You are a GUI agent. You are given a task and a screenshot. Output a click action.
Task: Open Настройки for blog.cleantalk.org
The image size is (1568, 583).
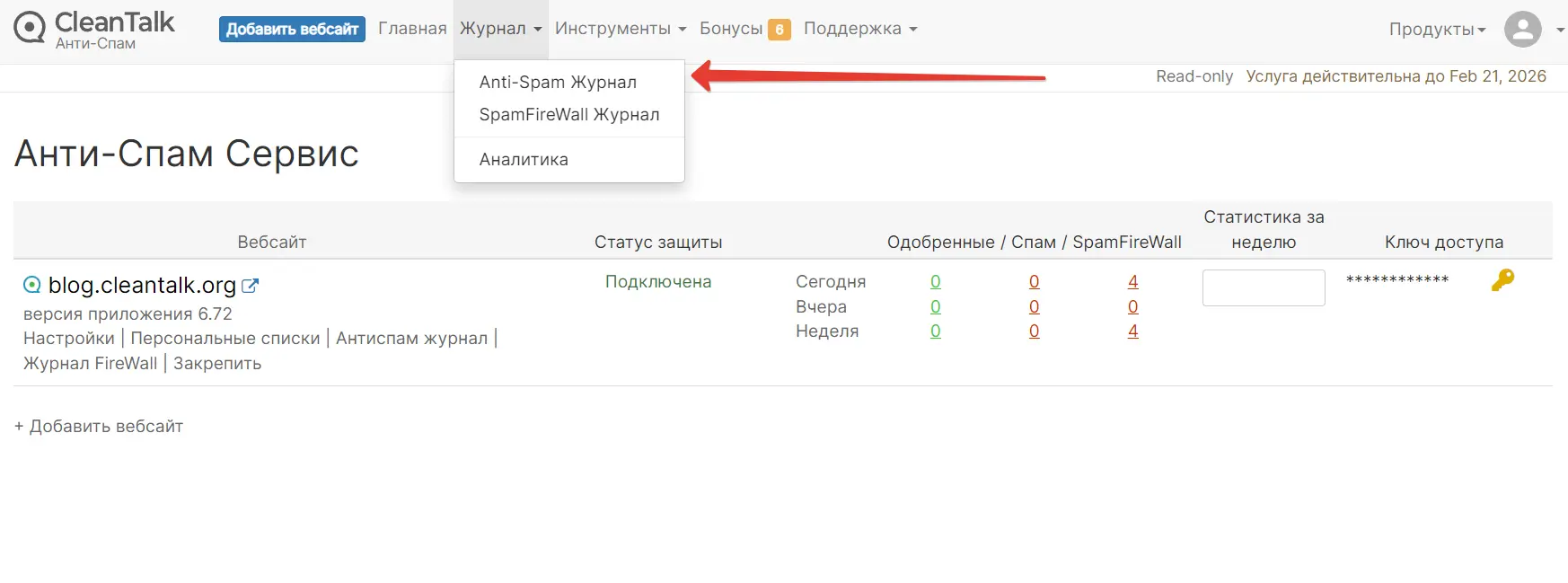69,338
